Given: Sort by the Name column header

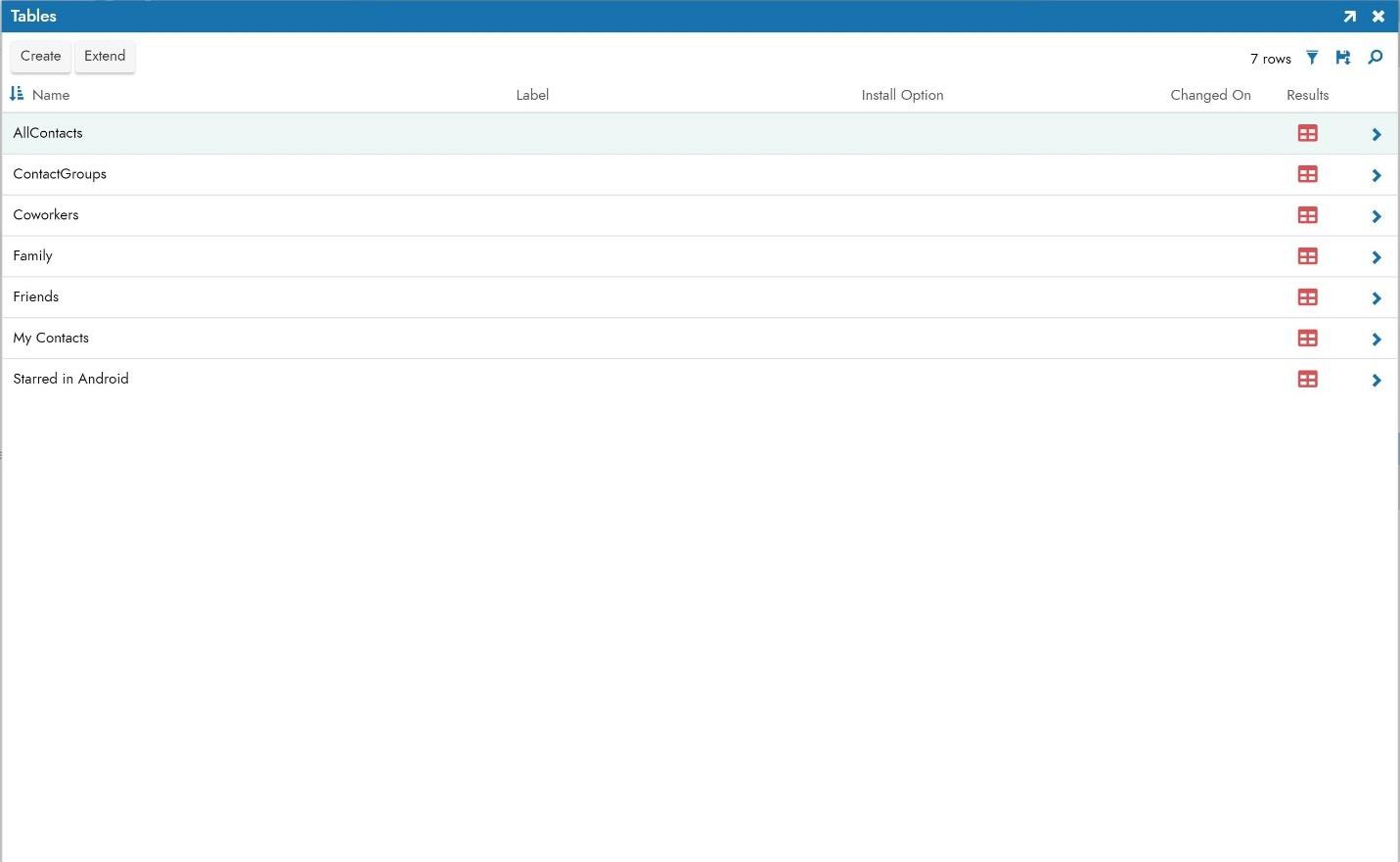Looking at the screenshot, I should pos(51,95).
